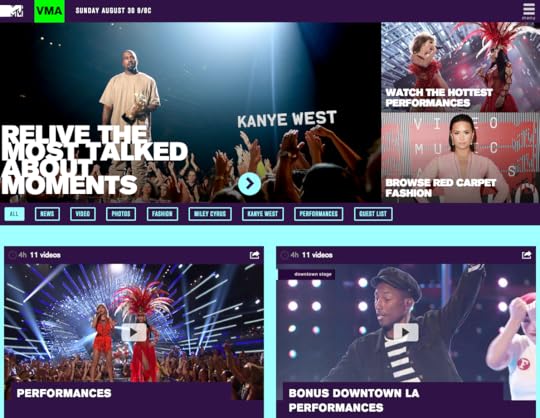Select the ALL filter
Image resolution: width=540 pixels, height=418 pixels.
pos(14,214)
